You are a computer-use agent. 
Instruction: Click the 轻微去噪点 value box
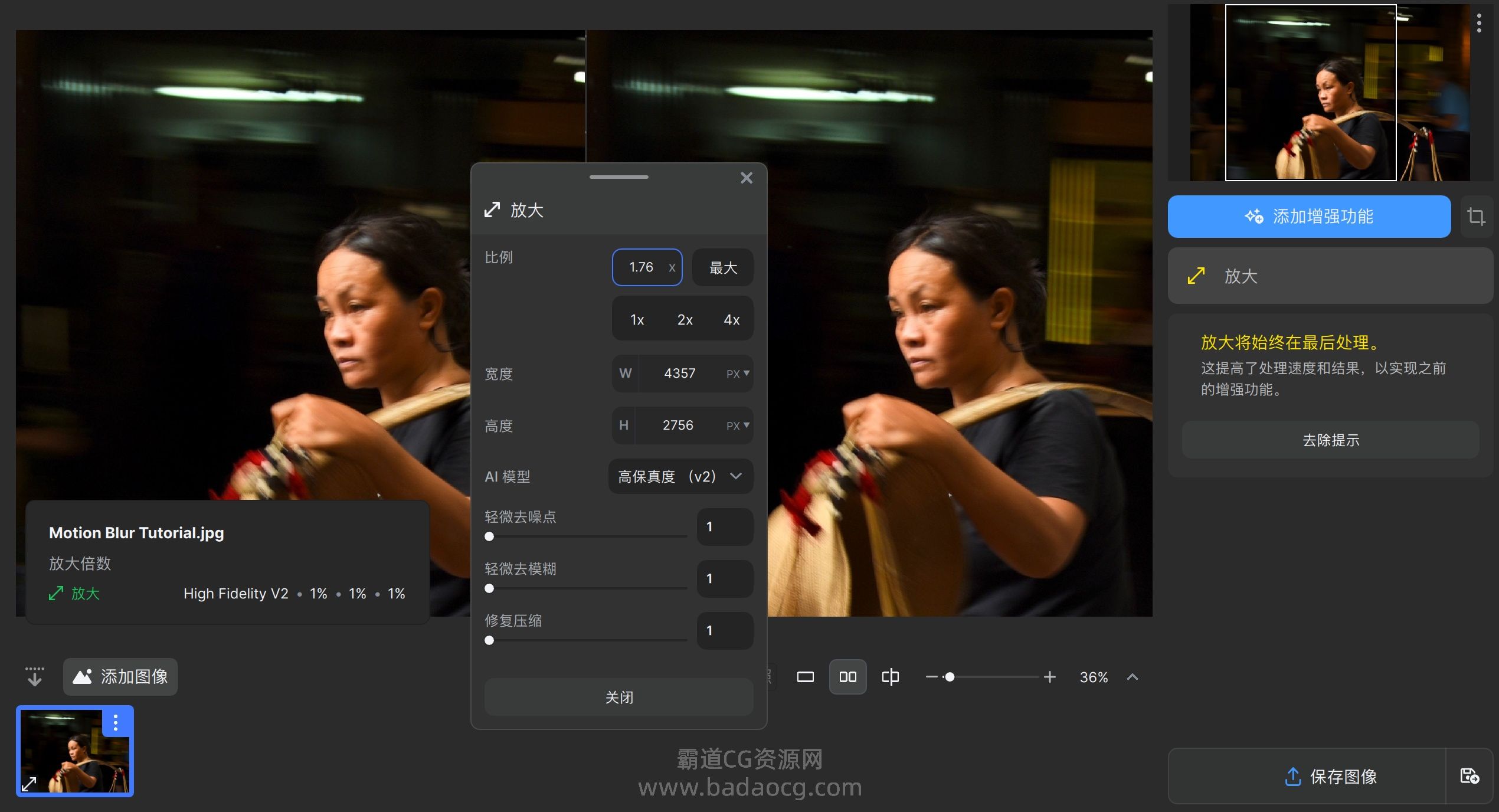click(725, 526)
